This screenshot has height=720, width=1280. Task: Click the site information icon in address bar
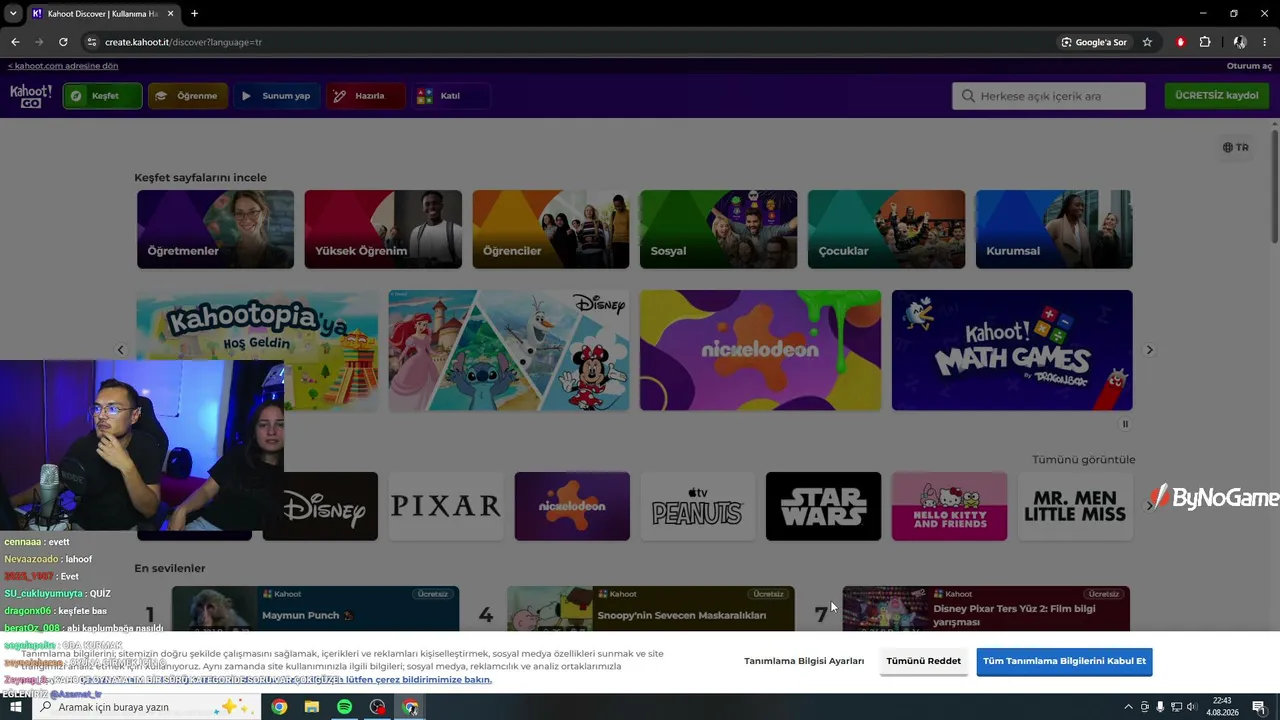tap(92, 42)
